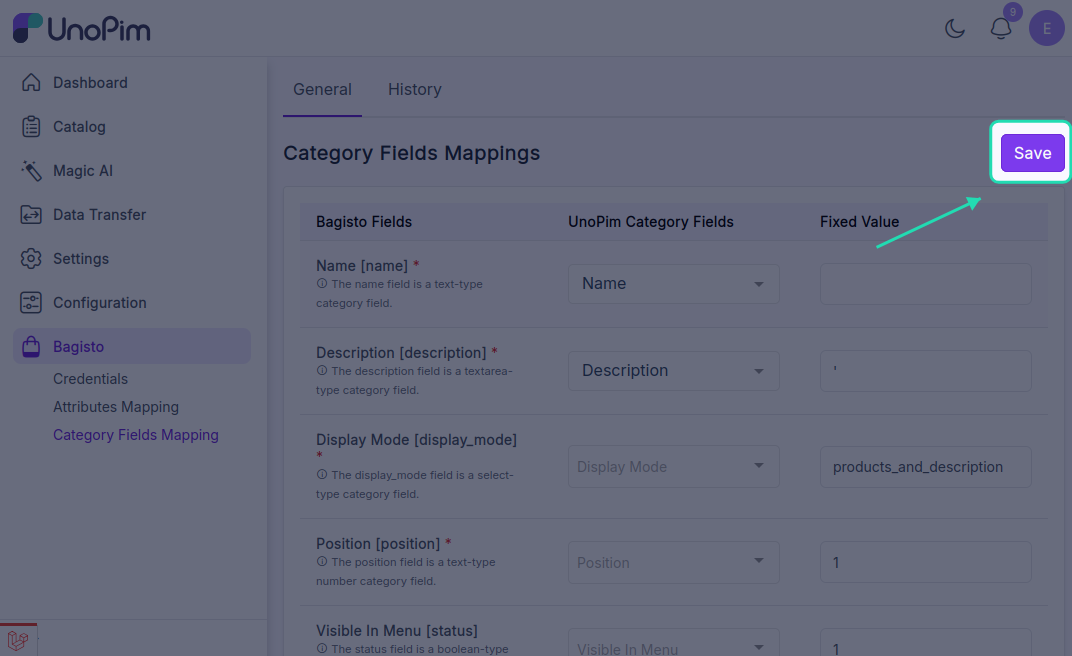Click the UnoPim Category Fields header

(650, 222)
